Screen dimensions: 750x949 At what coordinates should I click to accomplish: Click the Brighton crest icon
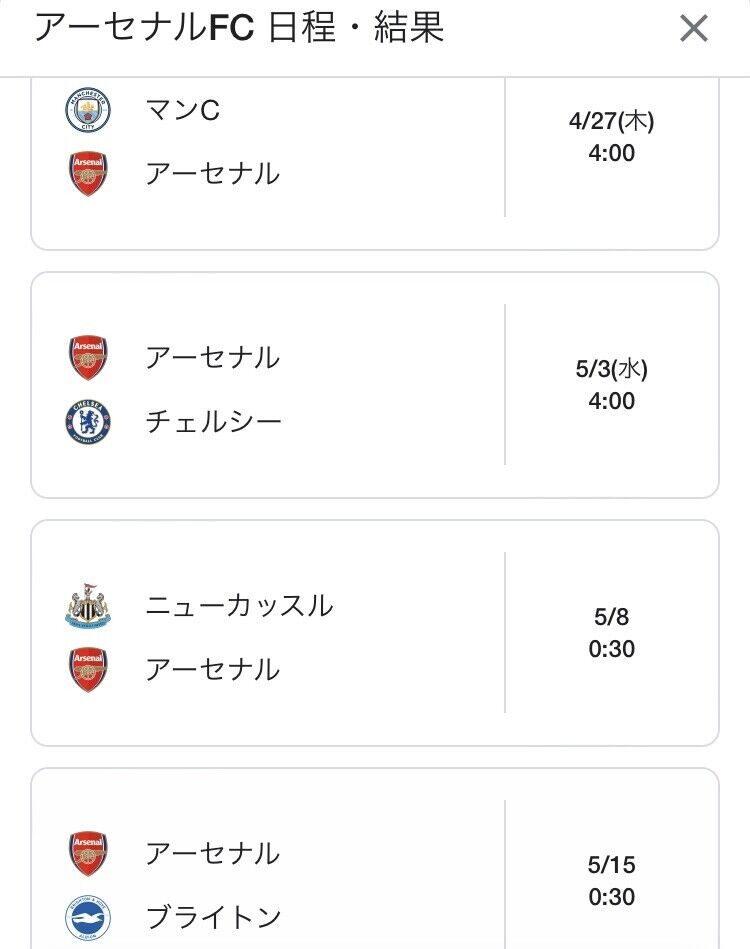[x=88, y=917]
